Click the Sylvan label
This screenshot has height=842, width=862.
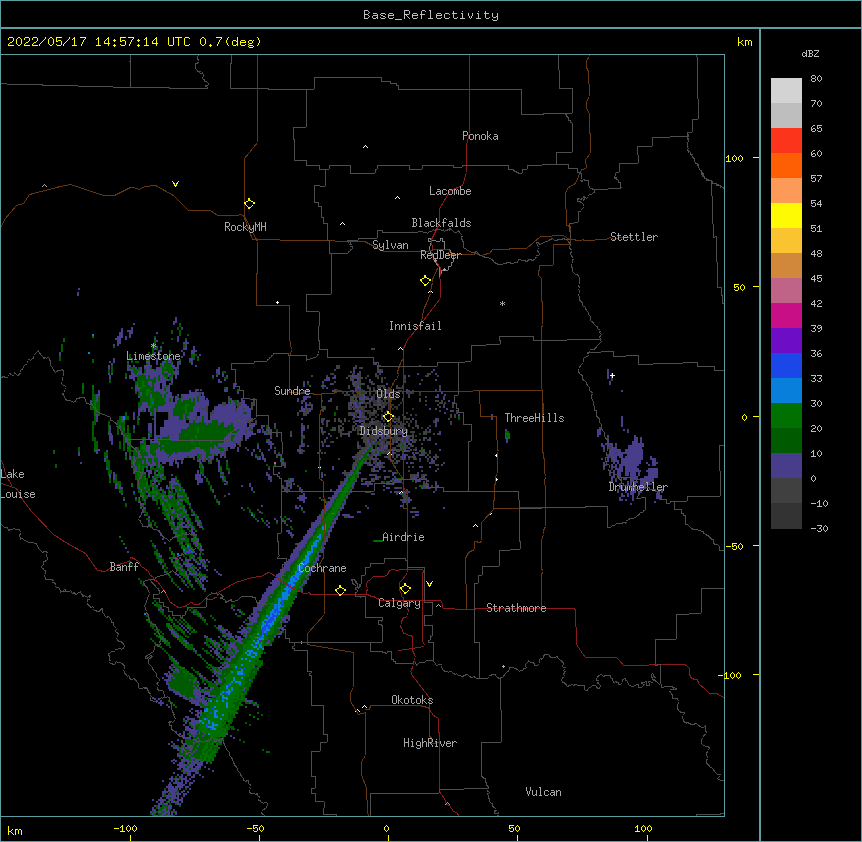tap(390, 245)
